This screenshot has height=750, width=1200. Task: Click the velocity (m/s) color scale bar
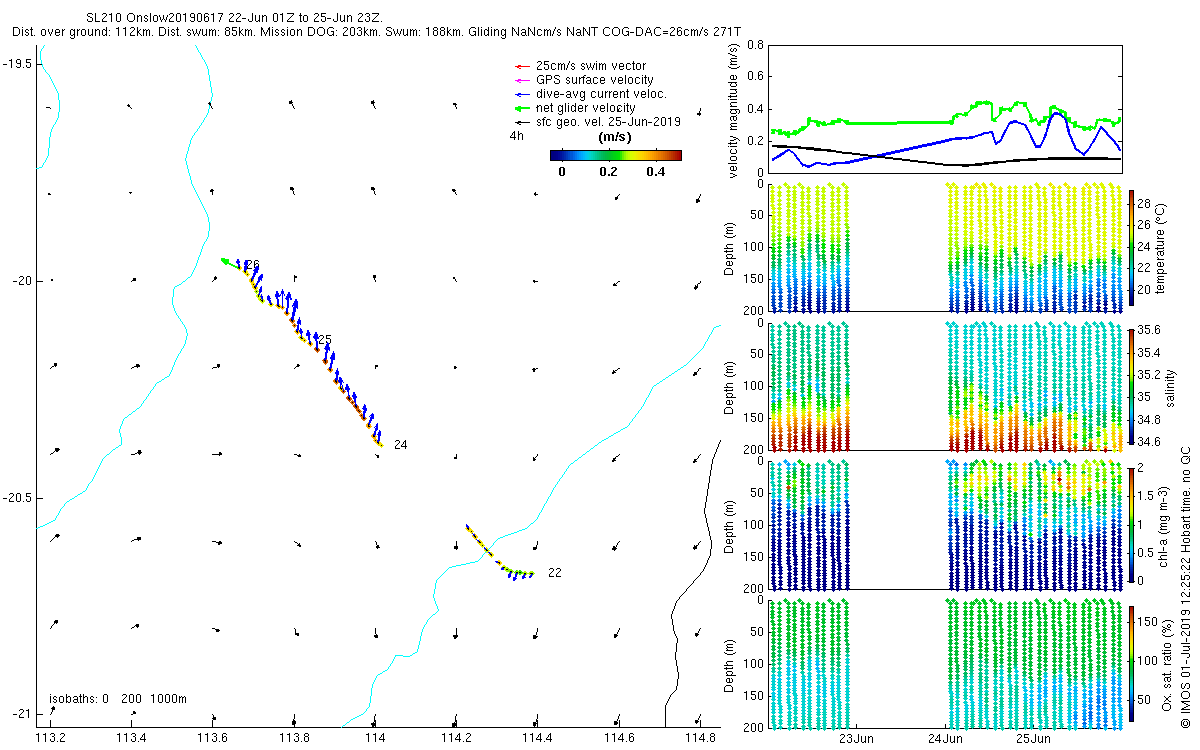(x=615, y=155)
